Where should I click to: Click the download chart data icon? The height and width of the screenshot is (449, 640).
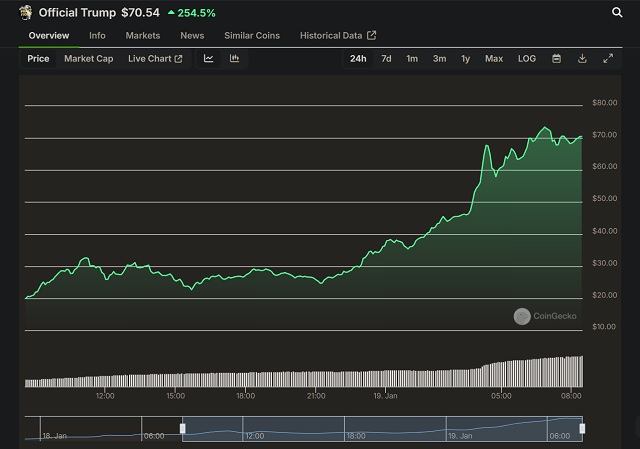pyautogui.click(x=582, y=59)
